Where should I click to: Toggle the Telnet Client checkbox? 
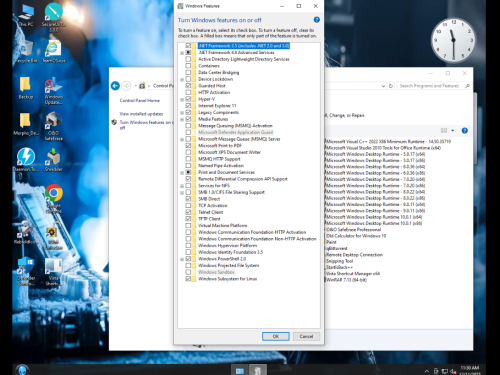pos(188,212)
